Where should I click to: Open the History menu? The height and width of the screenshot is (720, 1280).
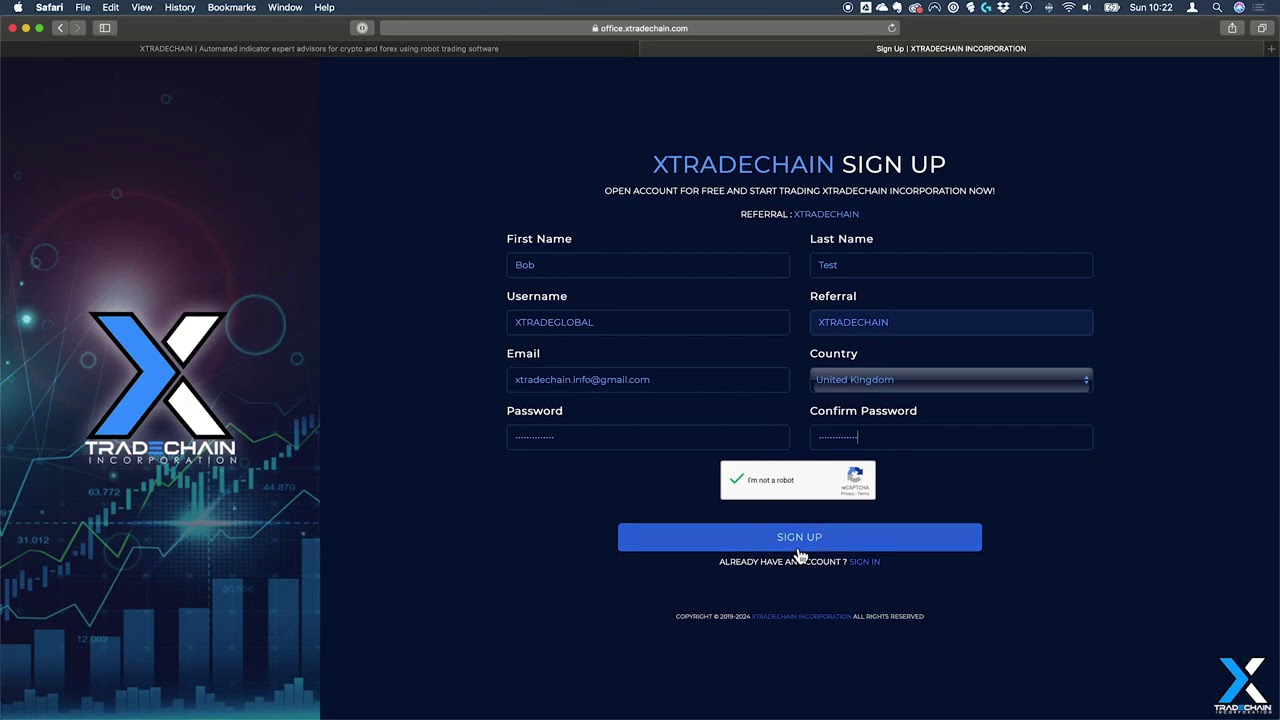click(180, 7)
